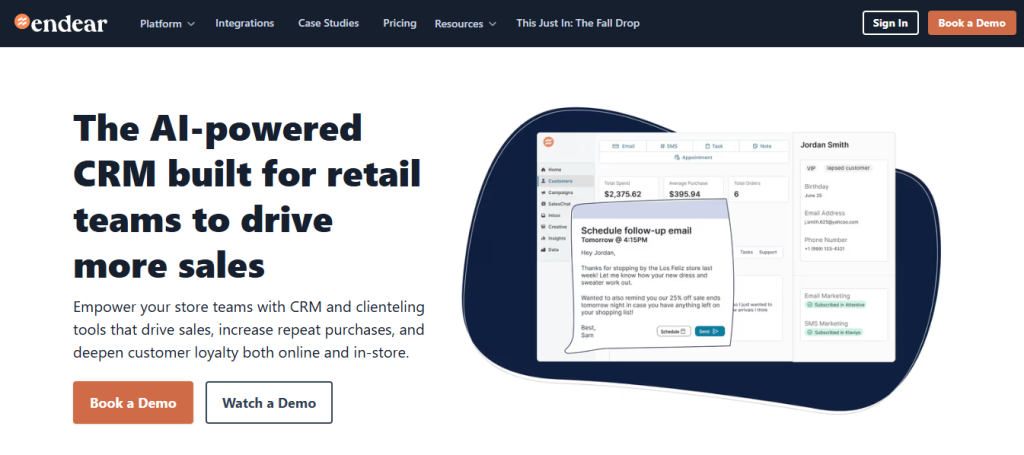
Task: Click the Schedule button in the email card
Action: pyautogui.click(x=673, y=331)
